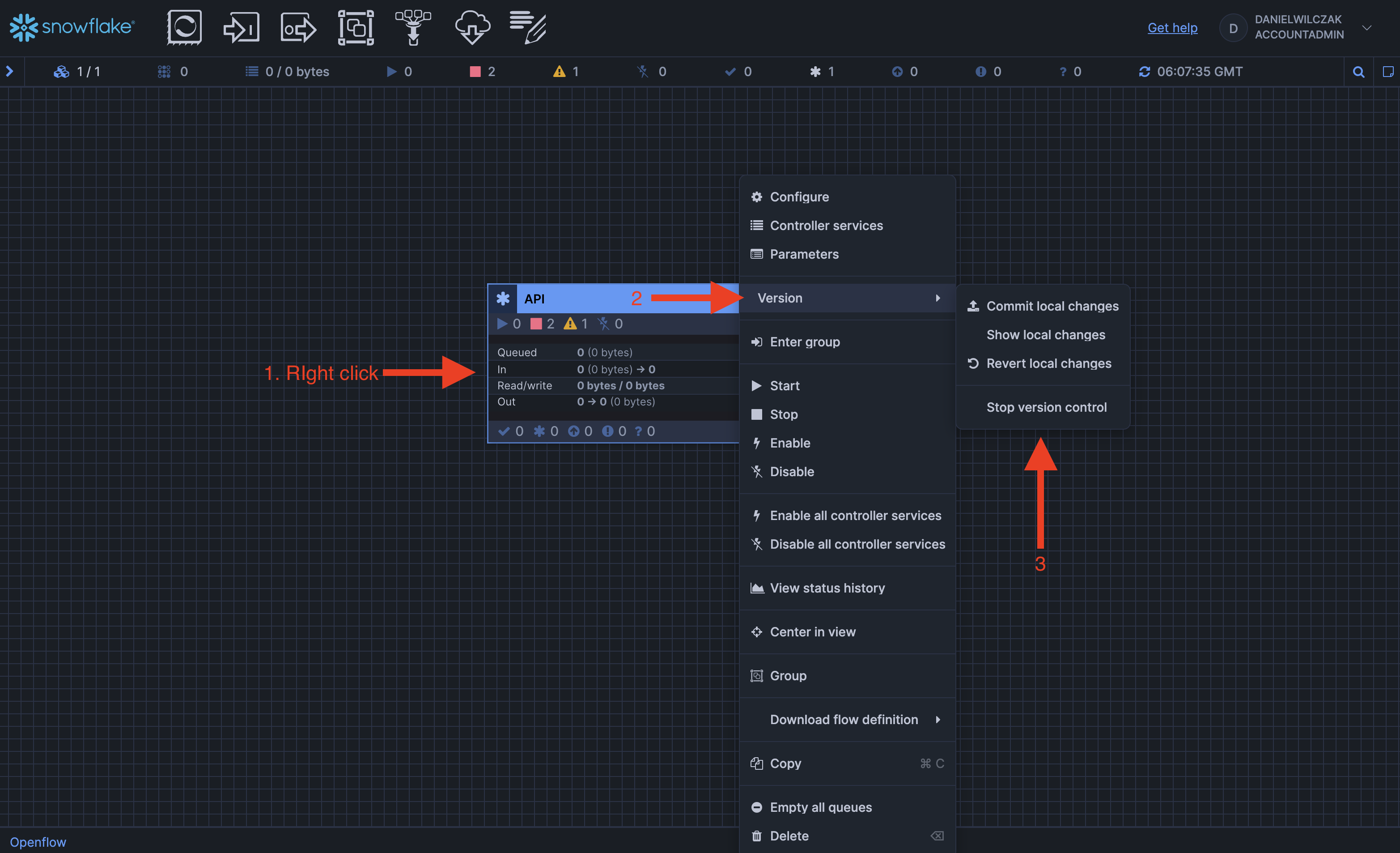1400x853 pixels.
Task: Expand the left panel chevron
Action: pyautogui.click(x=10, y=72)
